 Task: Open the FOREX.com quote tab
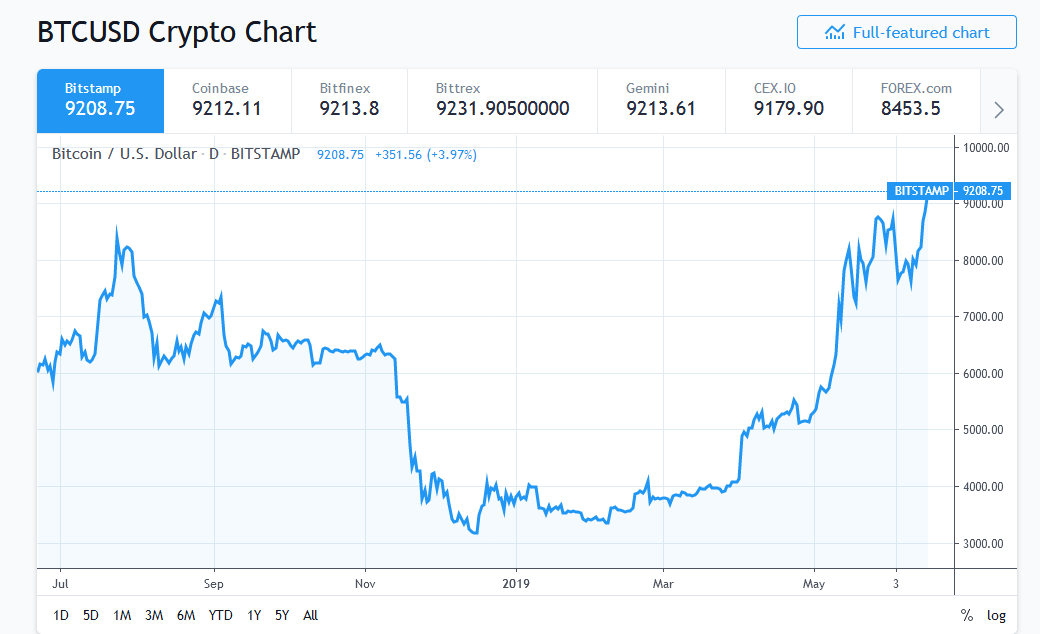coord(916,100)
